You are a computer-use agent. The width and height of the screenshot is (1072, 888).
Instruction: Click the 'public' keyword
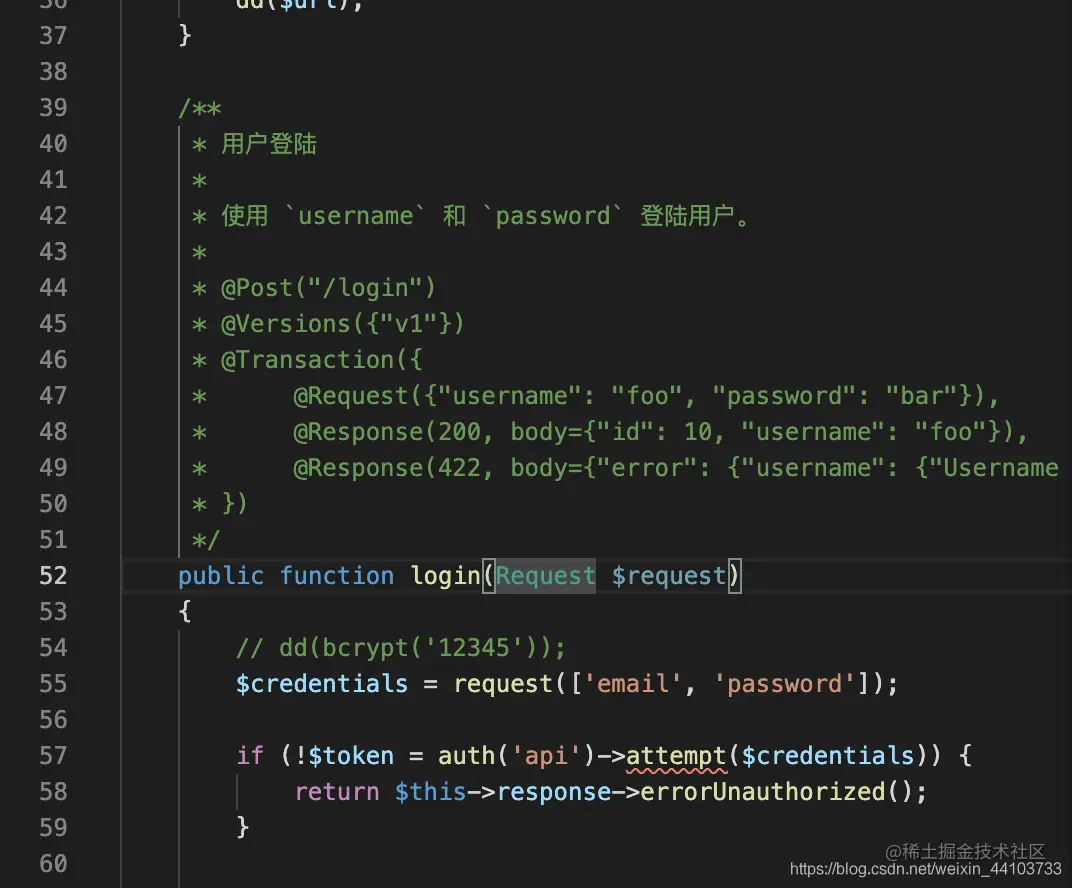221,576
